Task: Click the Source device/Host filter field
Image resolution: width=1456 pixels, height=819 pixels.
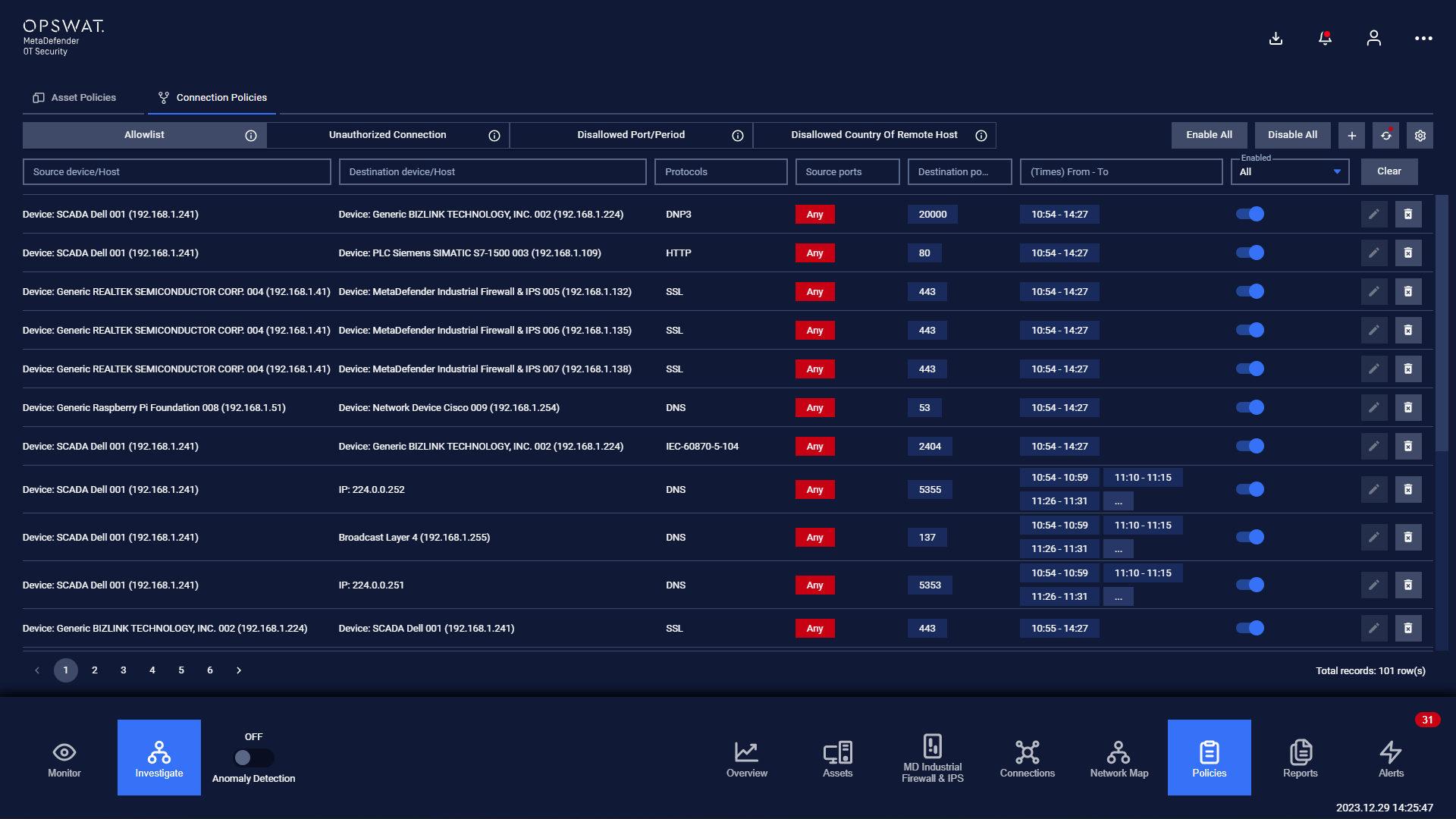Action: pyautogui.click(x=177, y=172)
